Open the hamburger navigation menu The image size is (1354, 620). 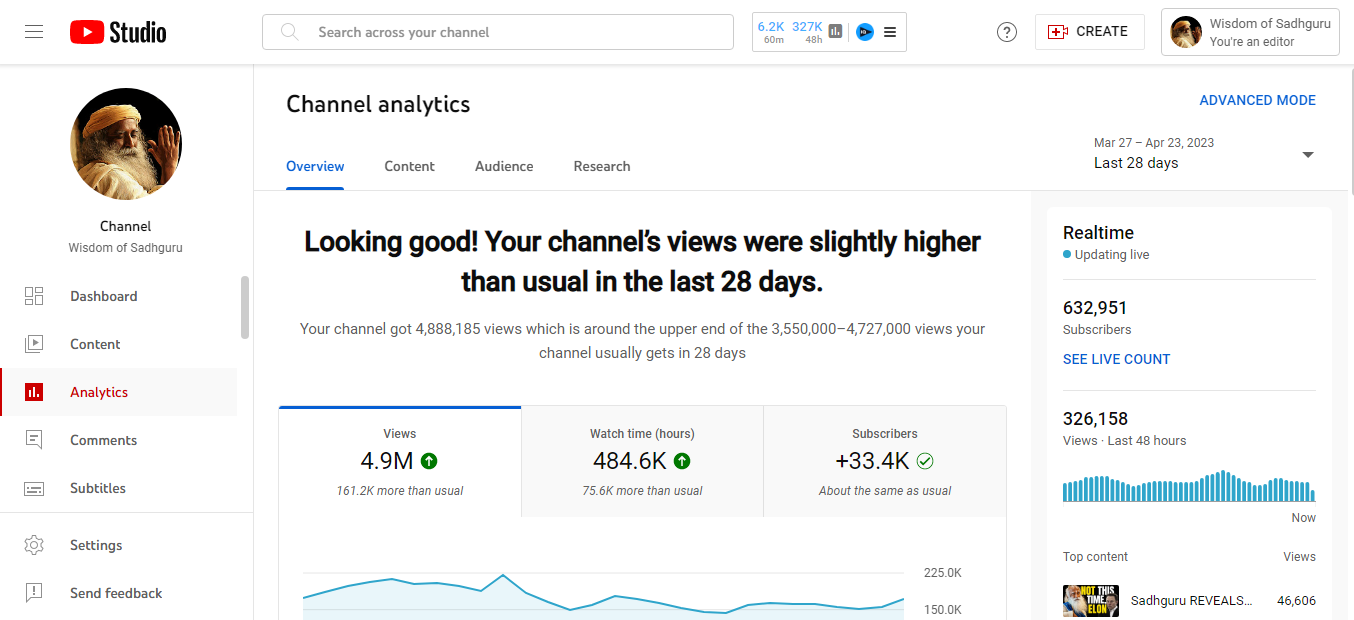tap(34, 32)
